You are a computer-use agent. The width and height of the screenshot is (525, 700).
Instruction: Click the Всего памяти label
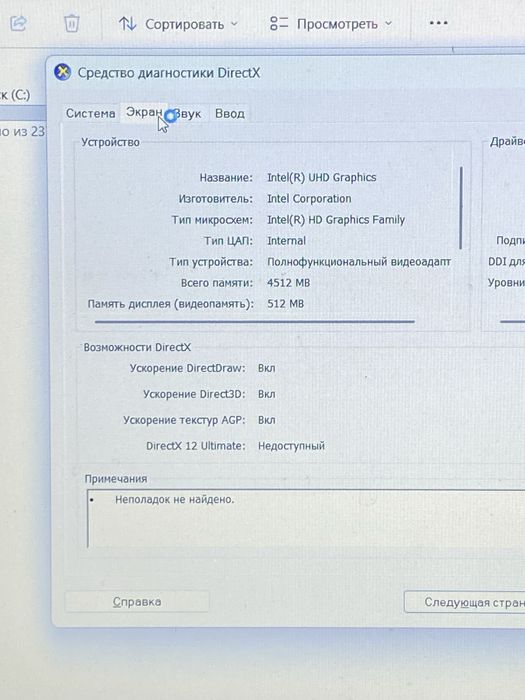pos(217,283)
